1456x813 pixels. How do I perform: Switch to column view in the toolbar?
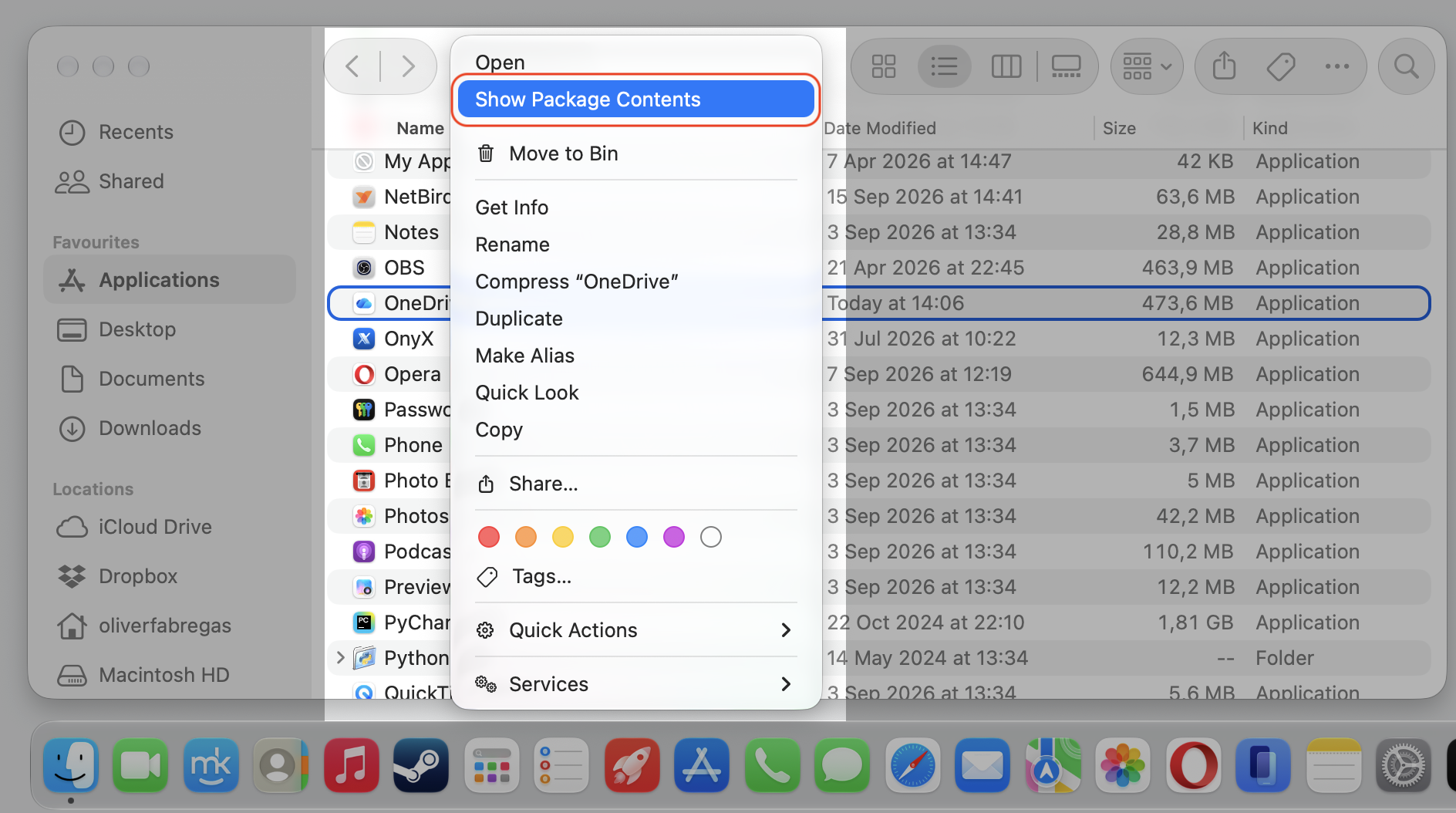1006,66
